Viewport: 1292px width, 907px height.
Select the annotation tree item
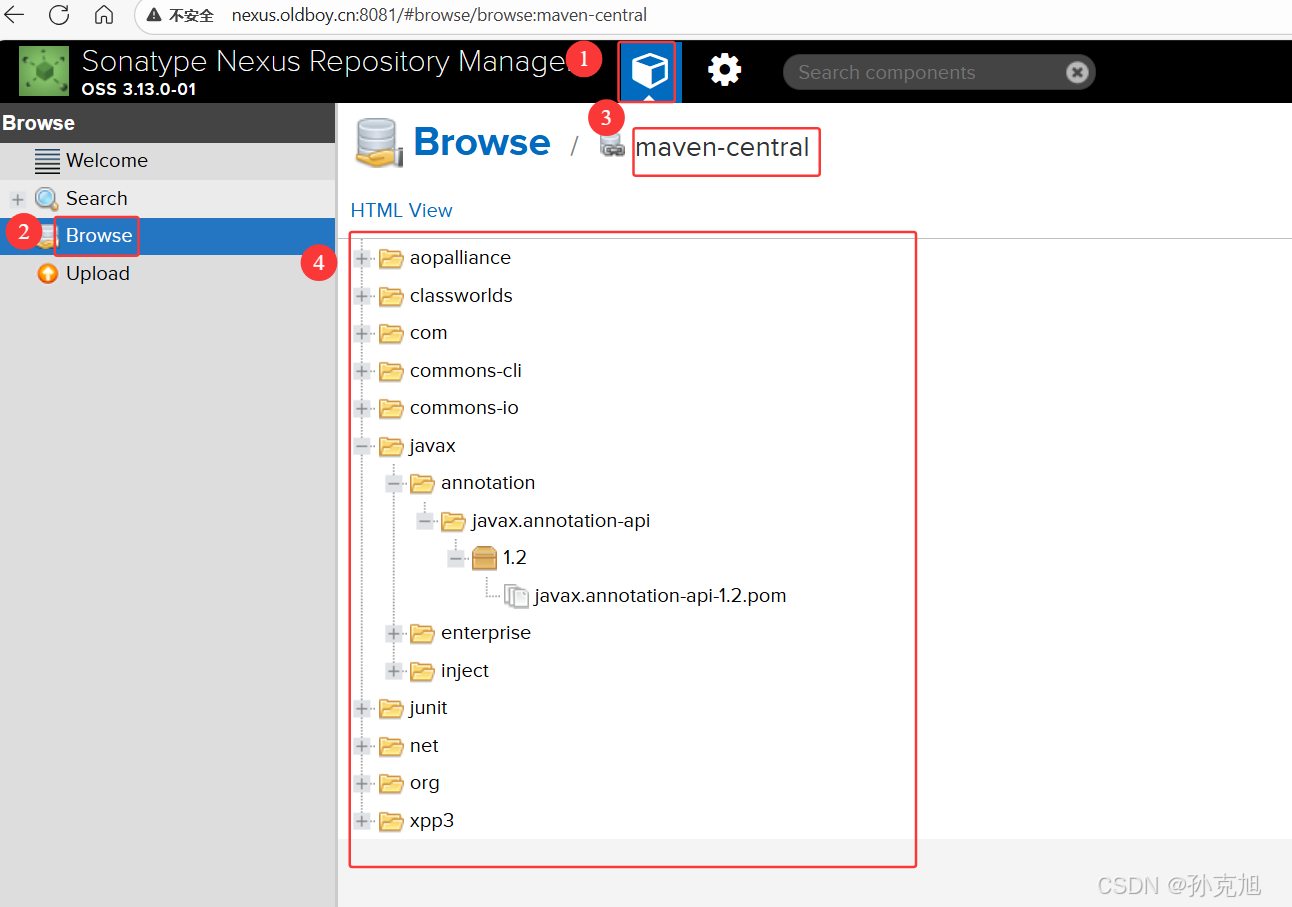click(488, 483)
